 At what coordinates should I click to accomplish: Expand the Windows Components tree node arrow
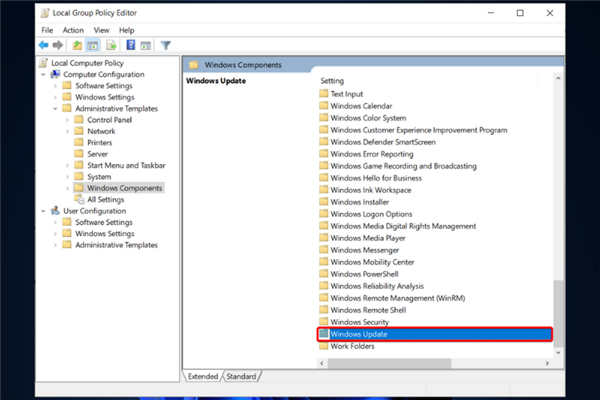coord(67,188)
